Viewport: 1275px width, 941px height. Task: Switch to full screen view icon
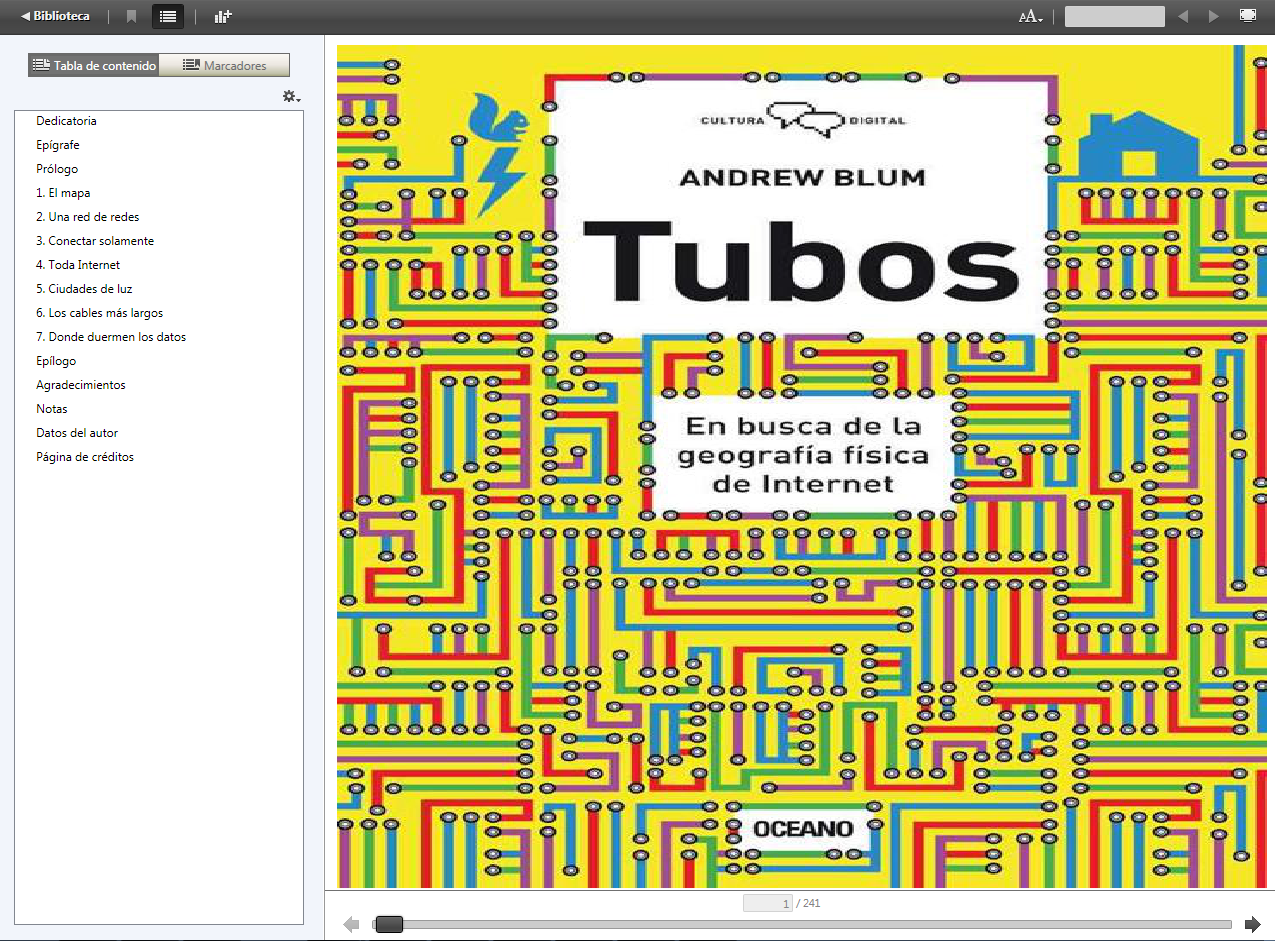tap(1248, 15)
